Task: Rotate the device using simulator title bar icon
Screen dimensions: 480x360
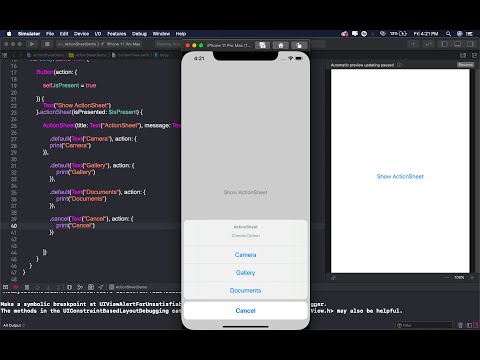Action: (x=299, y=45)
